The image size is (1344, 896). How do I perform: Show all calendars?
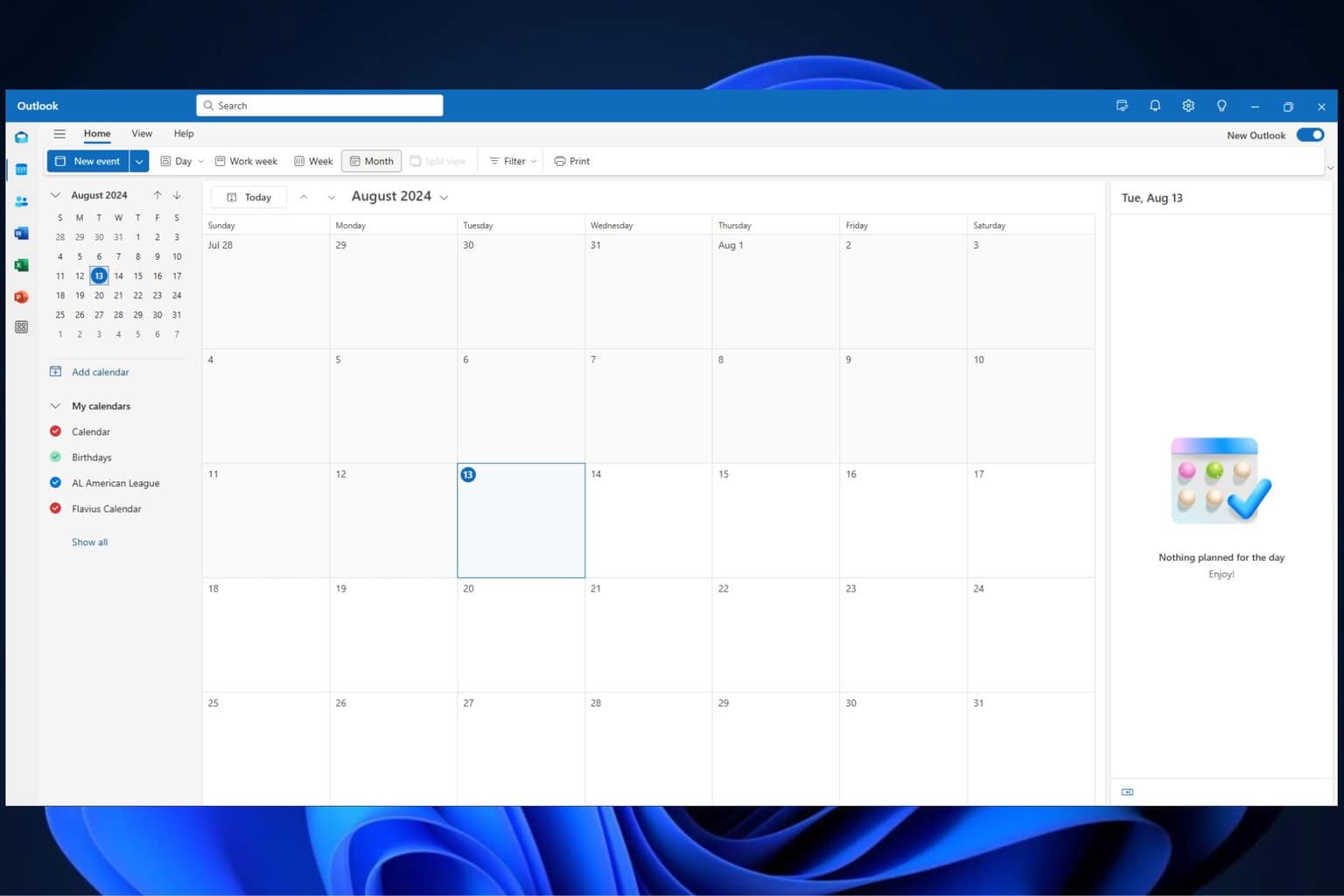point(90,542)
